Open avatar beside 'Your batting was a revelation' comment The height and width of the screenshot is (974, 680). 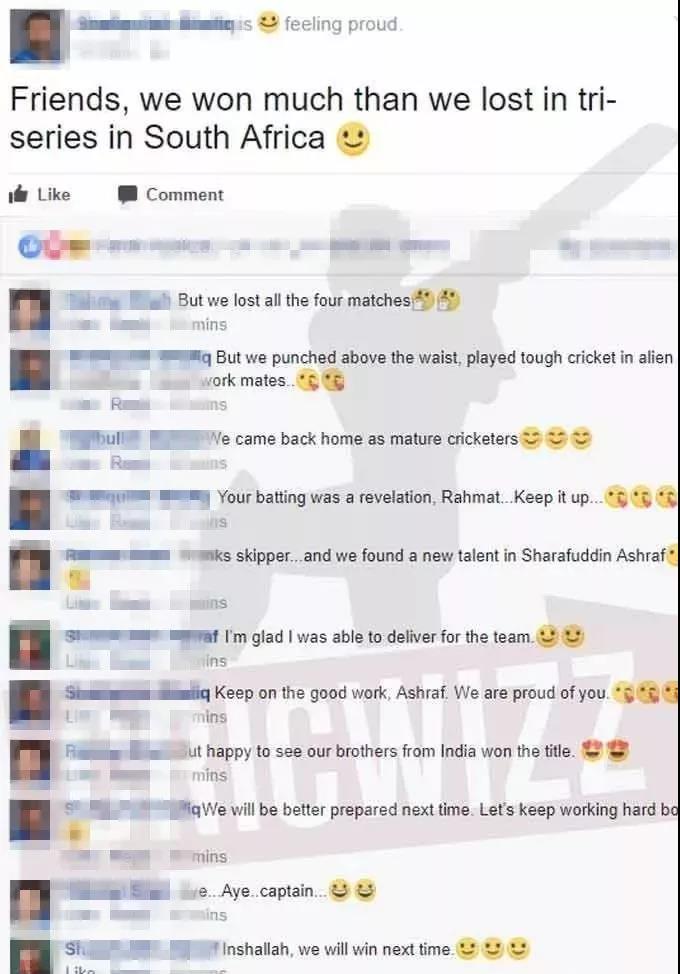tap(30, 508)
